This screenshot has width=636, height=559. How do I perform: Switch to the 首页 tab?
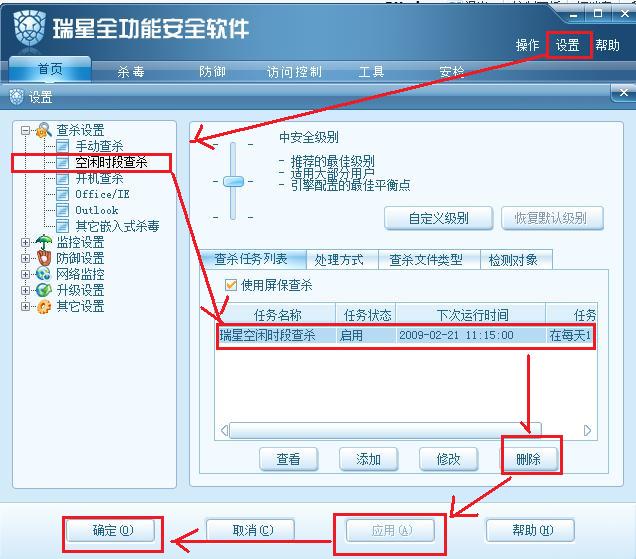[50, 69]
